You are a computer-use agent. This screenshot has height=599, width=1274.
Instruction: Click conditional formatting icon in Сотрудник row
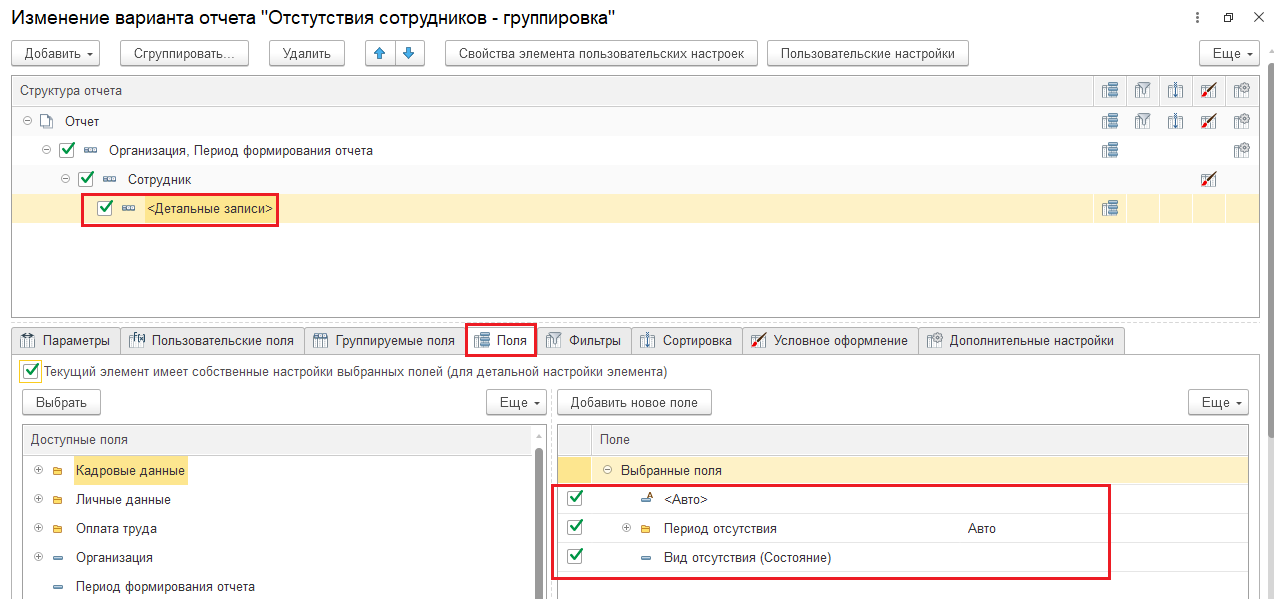(x=1208, y=179)
